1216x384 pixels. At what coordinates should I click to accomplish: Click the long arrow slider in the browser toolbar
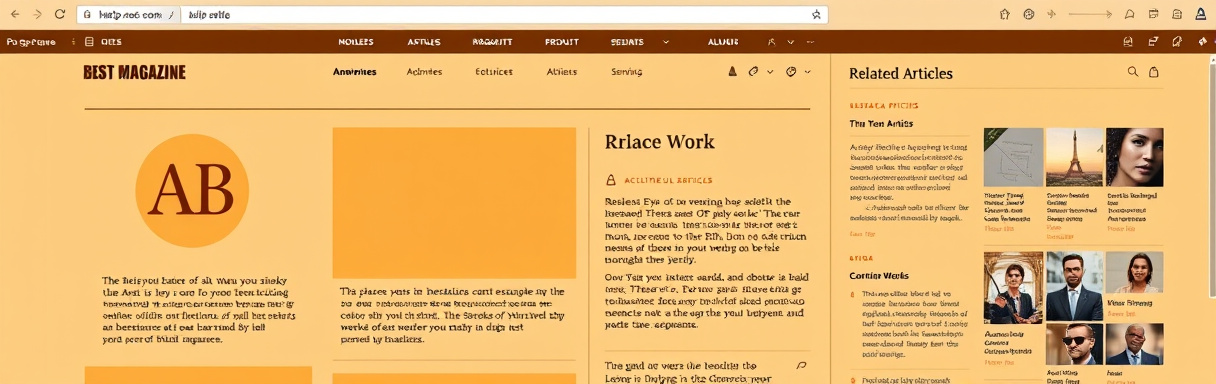coord(1090,14)
